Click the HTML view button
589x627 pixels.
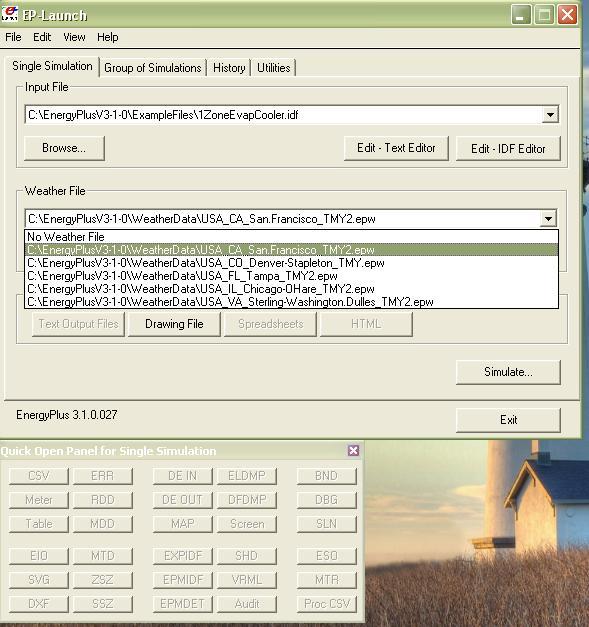pyautogui.click(x=366, y=324)
